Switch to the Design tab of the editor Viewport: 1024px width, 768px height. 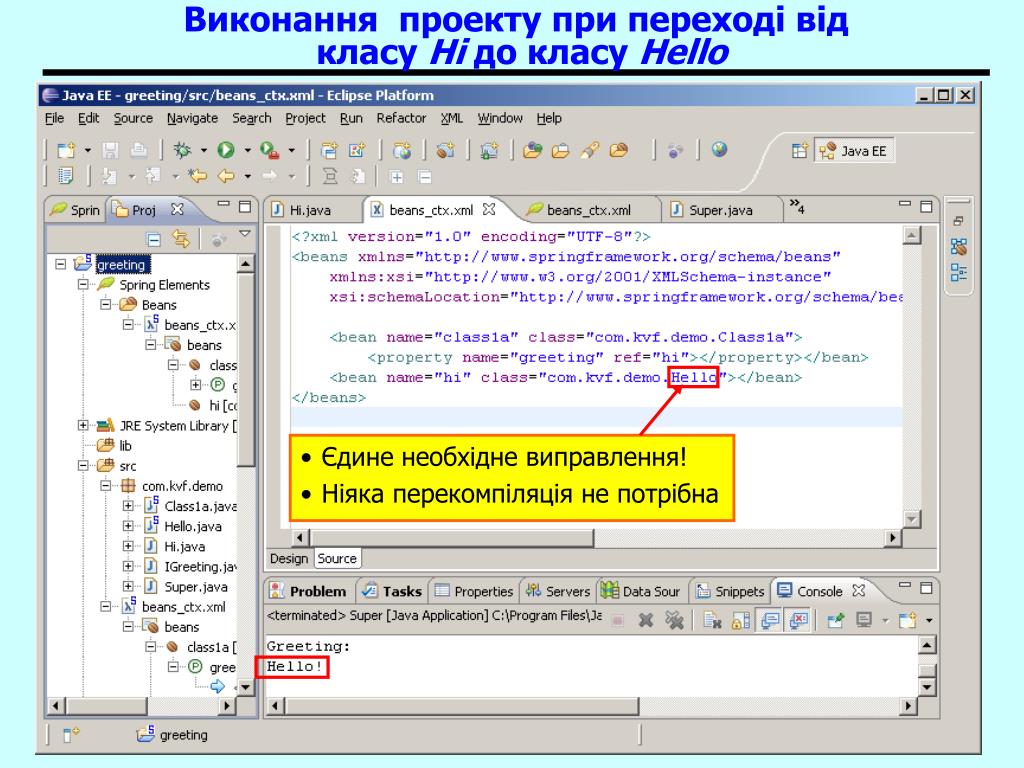tap(289, 558)
